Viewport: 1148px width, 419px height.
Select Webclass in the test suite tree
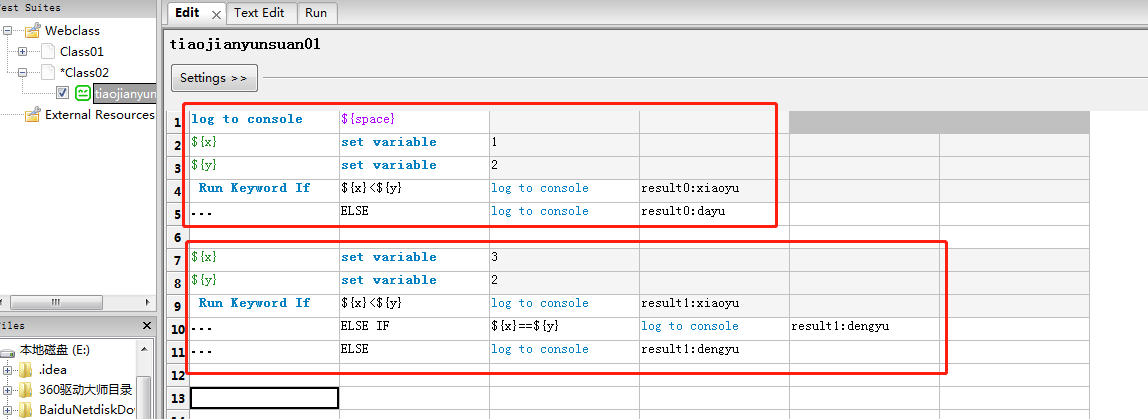(x=72, y=31)
